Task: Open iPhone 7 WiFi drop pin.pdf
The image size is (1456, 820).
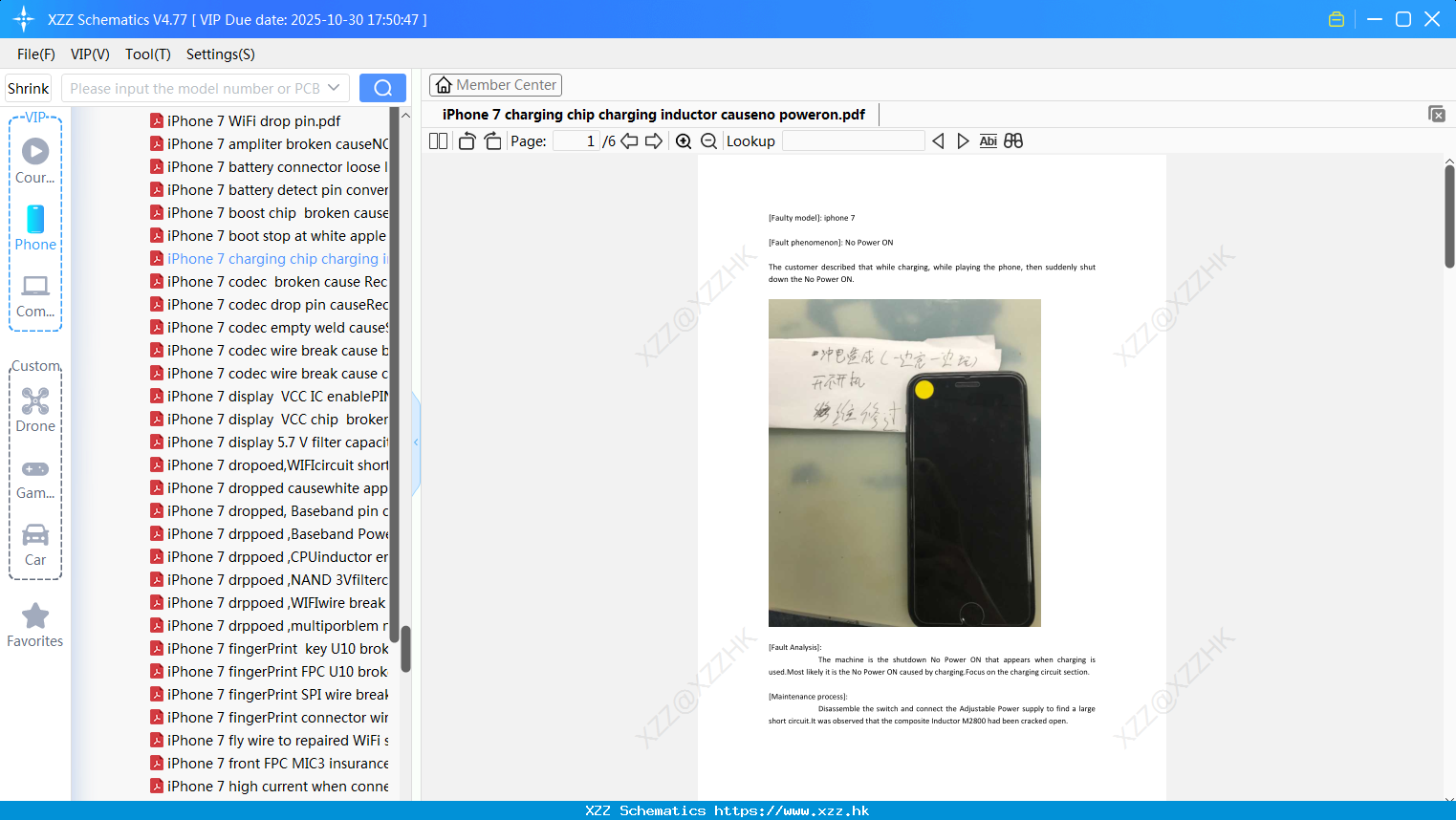Action: (x=253, y=121)
